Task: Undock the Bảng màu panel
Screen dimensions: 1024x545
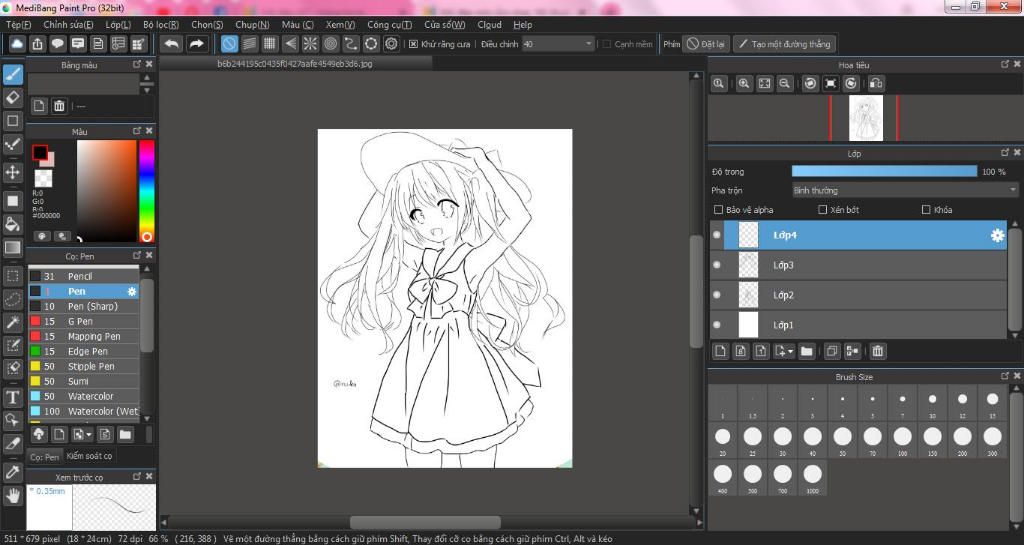Action: pyautogui.click(x=136, y=65)
